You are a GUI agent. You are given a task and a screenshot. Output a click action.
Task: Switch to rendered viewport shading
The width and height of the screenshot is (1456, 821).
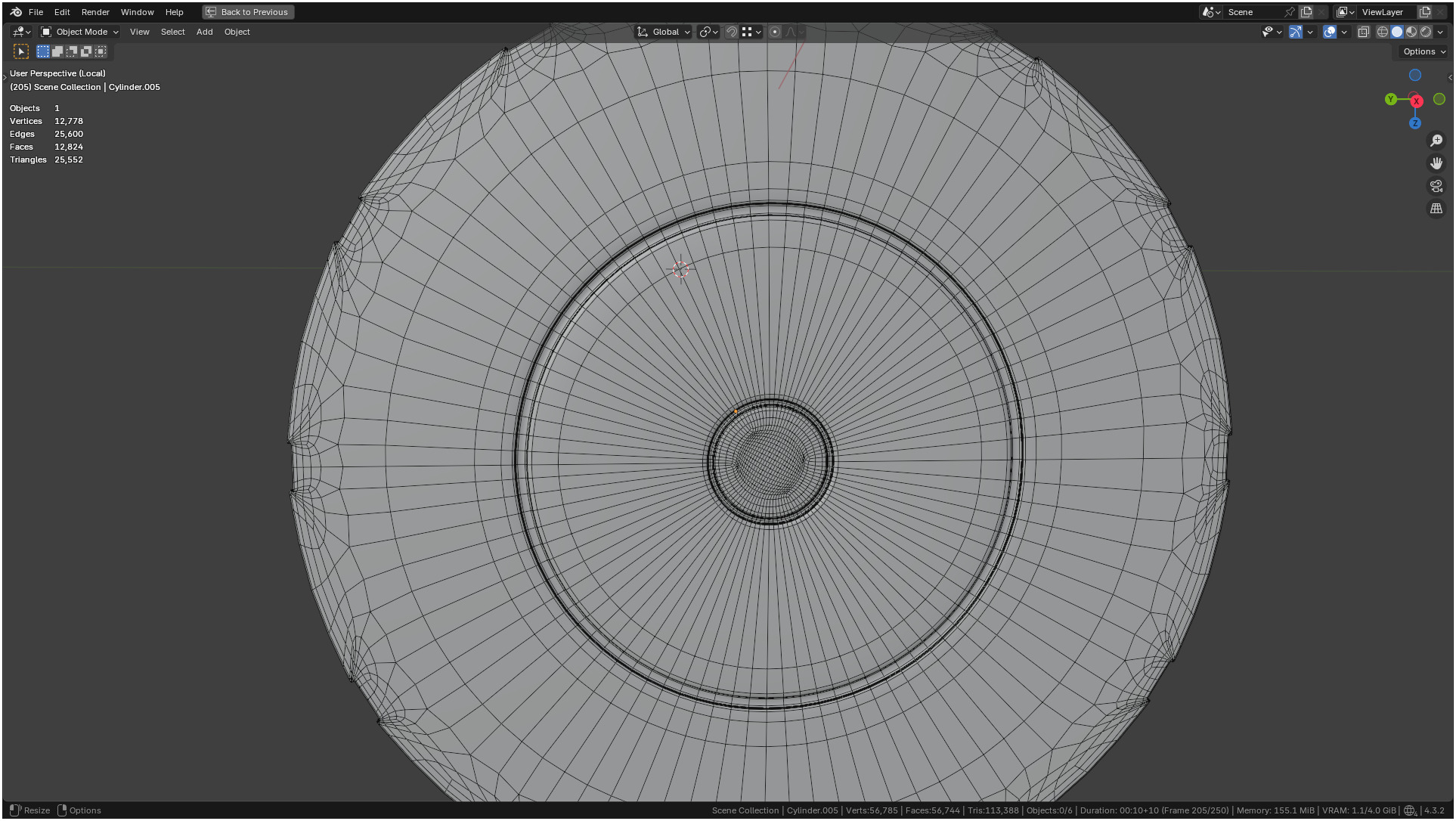click(1426, 32)
